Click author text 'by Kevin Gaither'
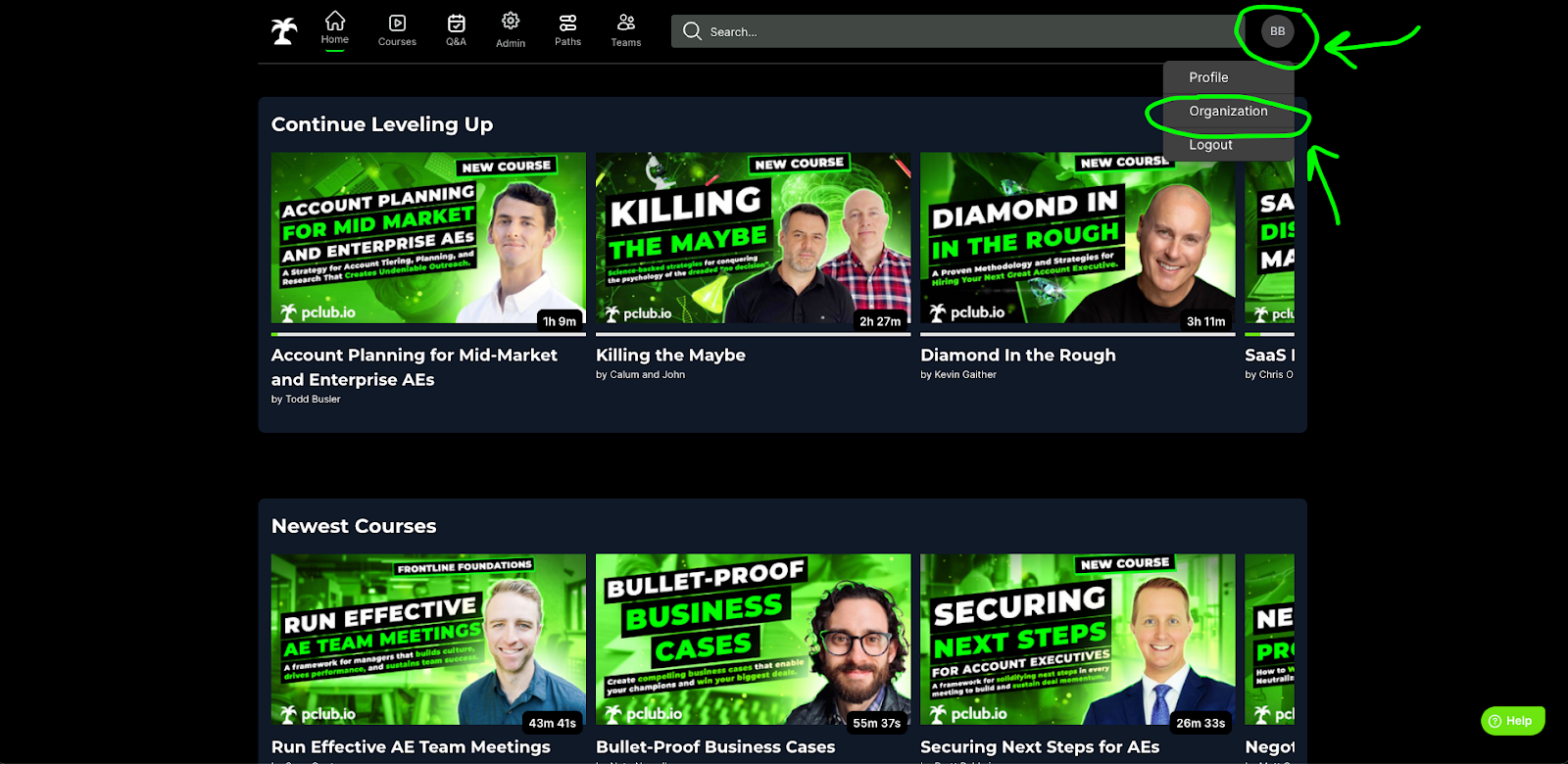Screen dimensions: 1568x764 958,374
